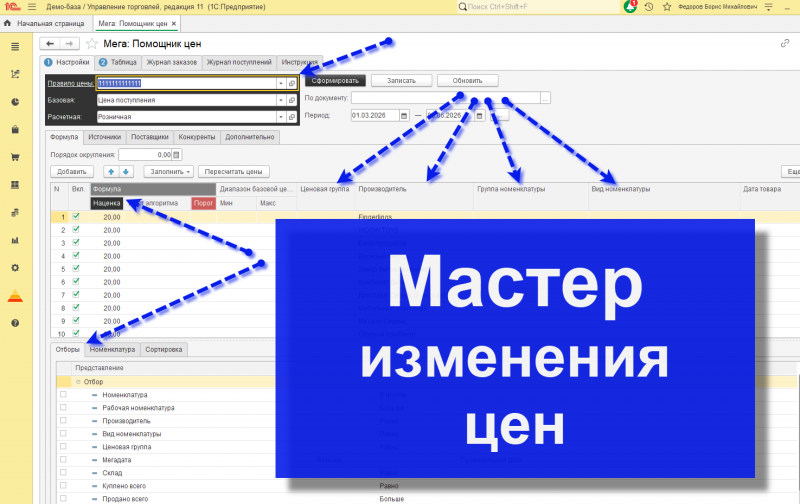Expand Базовая dropdown list
Image resolution: width=800 pixels, height=504 pixels.
[x=281, y=100]
